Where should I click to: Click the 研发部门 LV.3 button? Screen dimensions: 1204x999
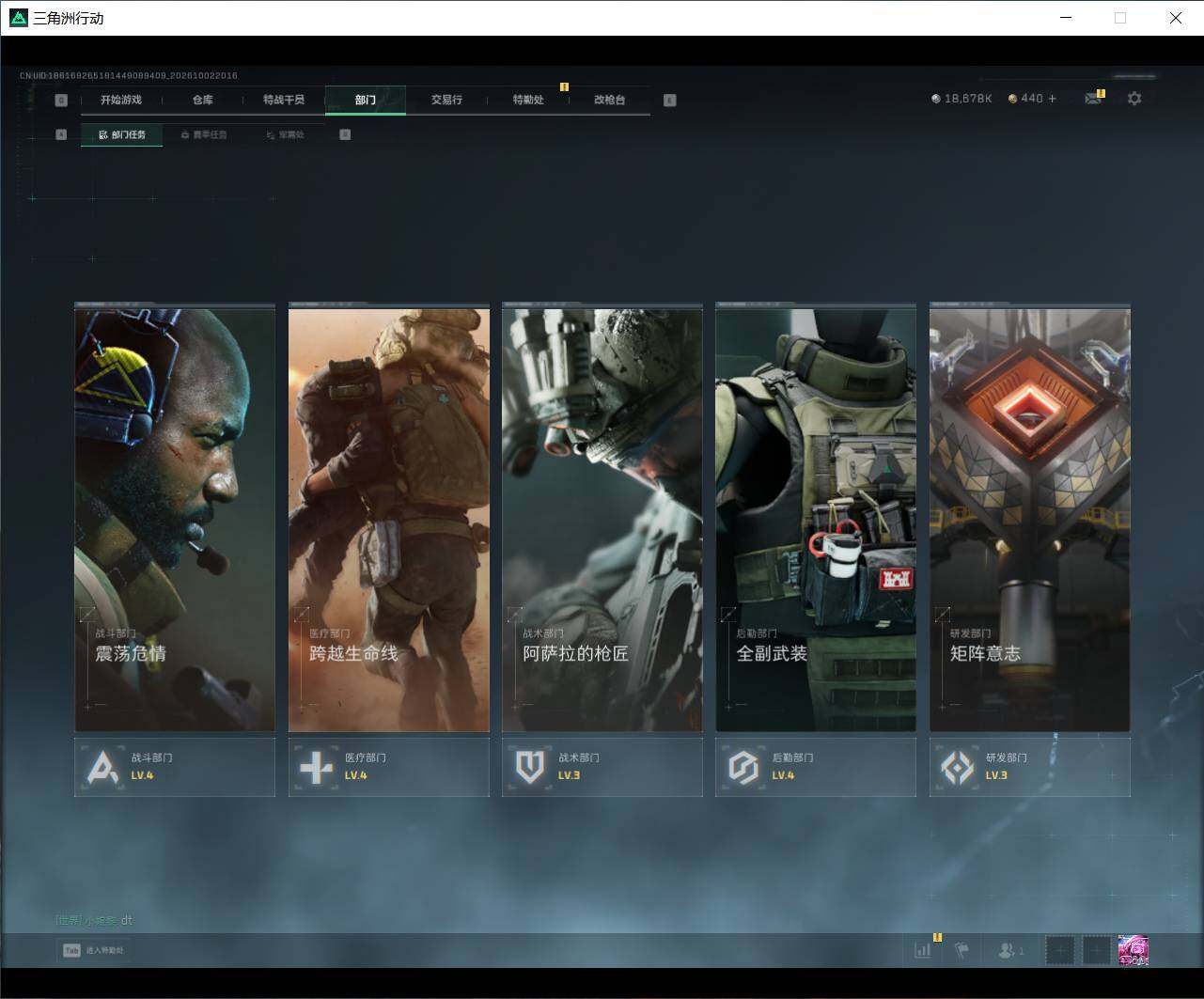[1030, 767]
